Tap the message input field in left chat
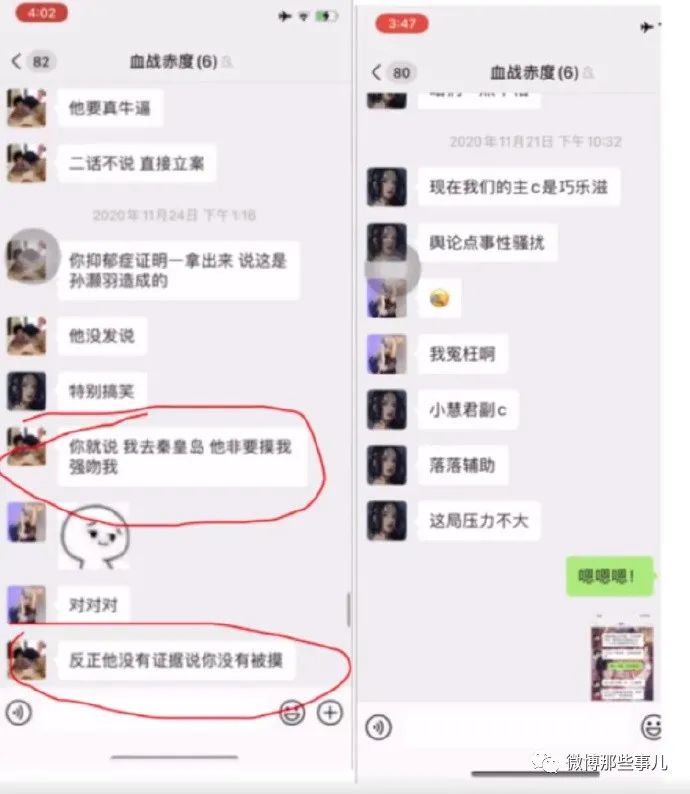Image resolution: width=690 pixels, height=794 pixels. point(156,712)
